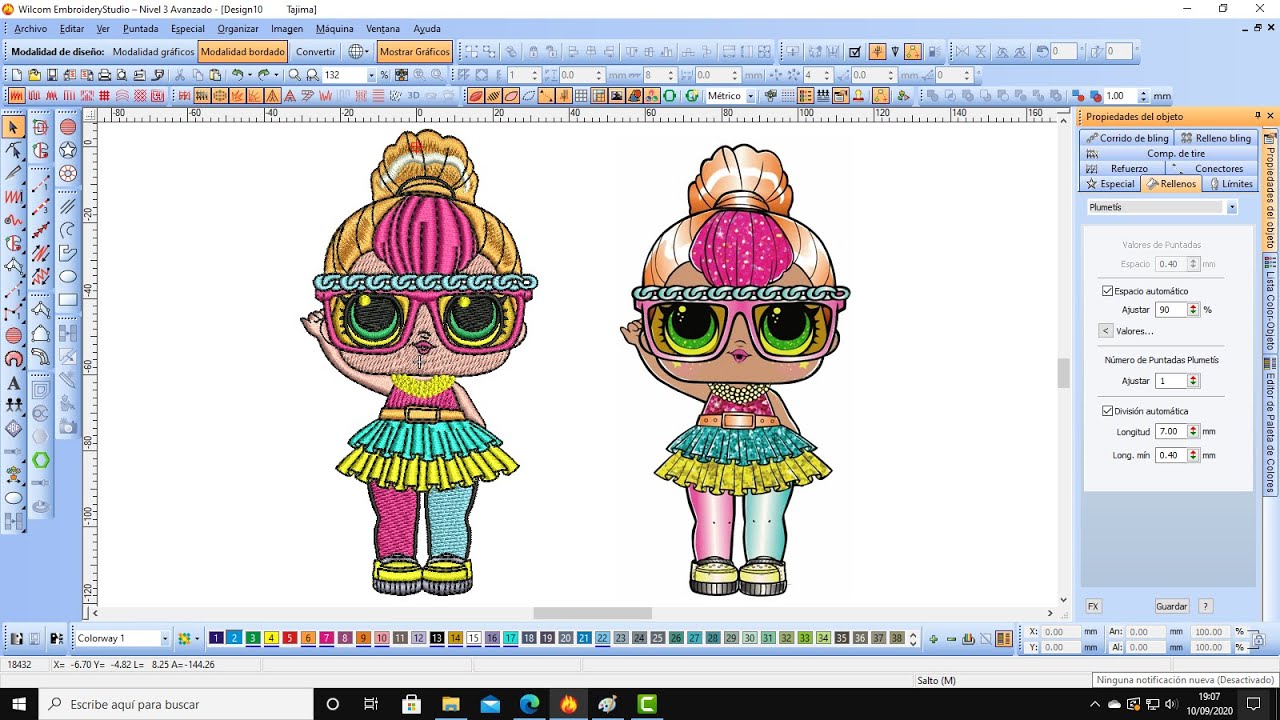
Task: Click the globe icon beside Convertir
Action: (x=357, y=51)
